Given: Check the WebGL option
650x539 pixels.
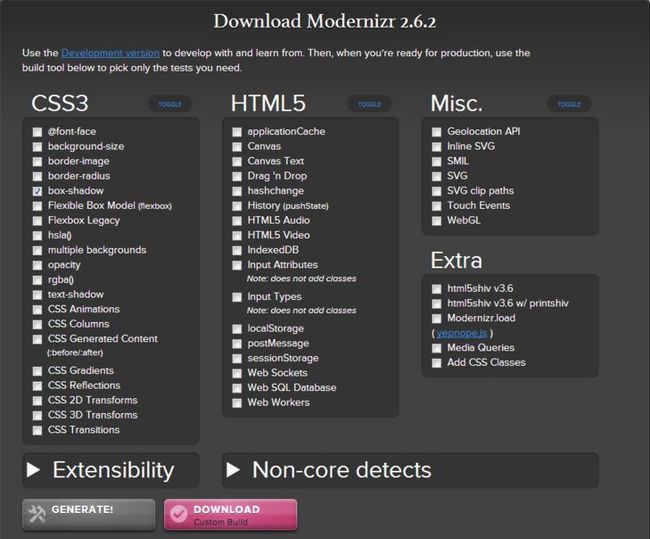Looking at the screenshot, I should click(x=437, y=221).
